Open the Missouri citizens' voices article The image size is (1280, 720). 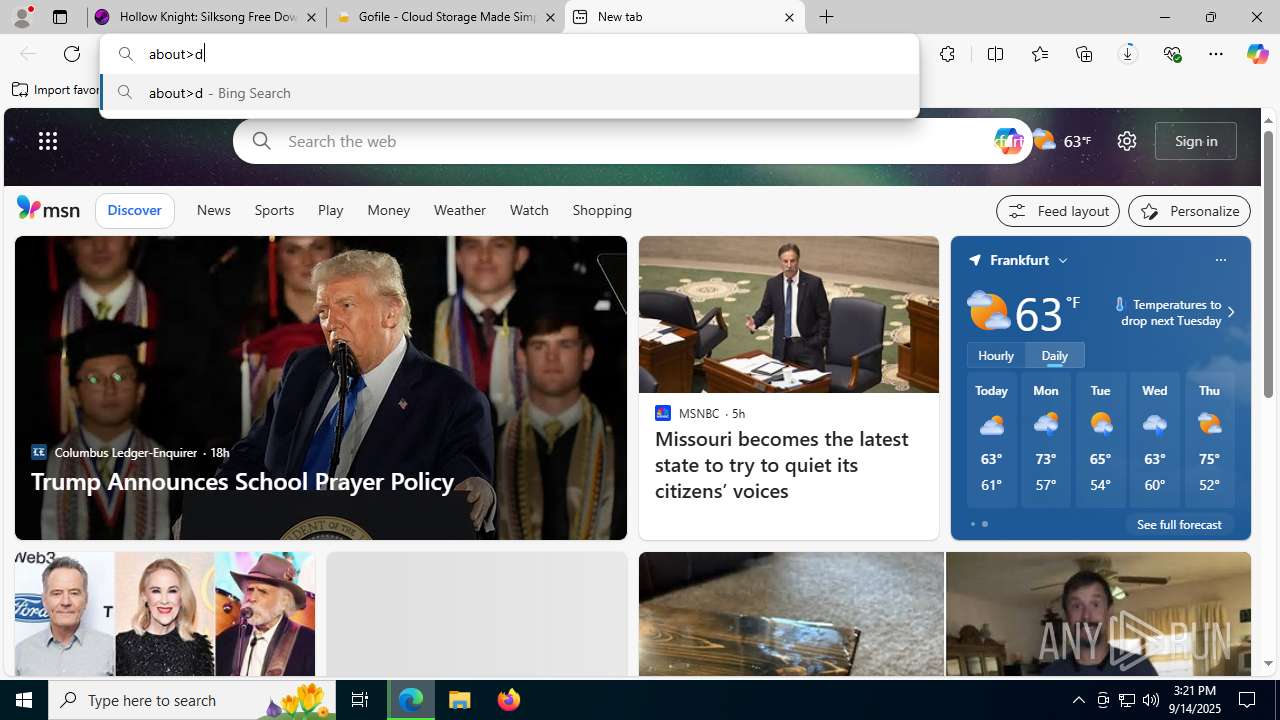782,464
